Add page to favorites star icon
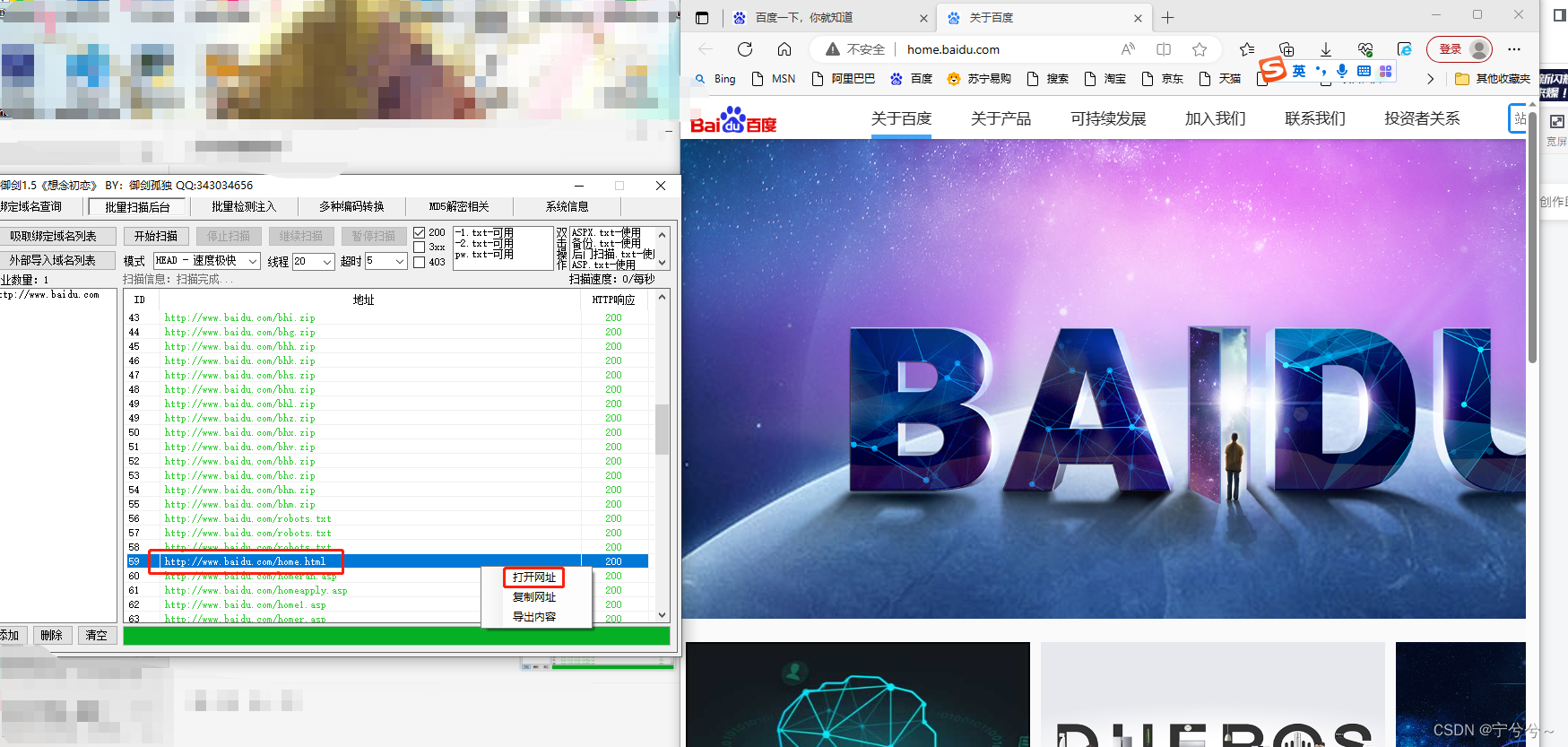The width and height of the screenshot is (1568, 747). 1200,49
